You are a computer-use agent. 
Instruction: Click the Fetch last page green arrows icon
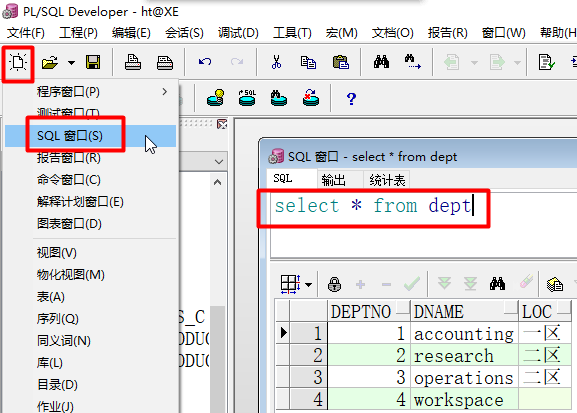point(470,284)
